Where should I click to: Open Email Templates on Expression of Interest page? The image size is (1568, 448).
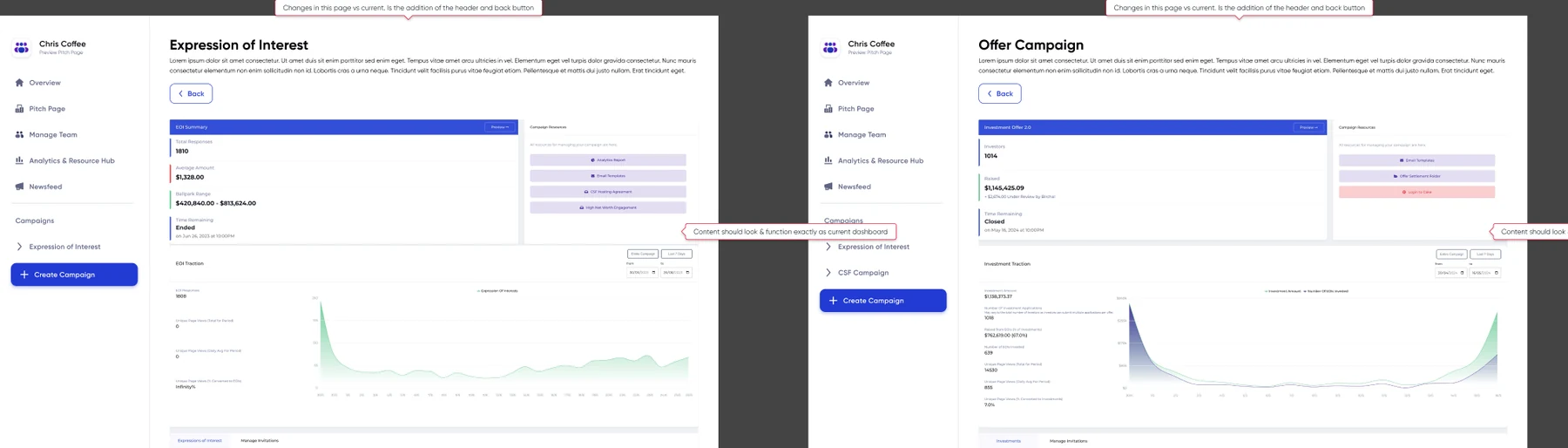(x=608, y=176)
